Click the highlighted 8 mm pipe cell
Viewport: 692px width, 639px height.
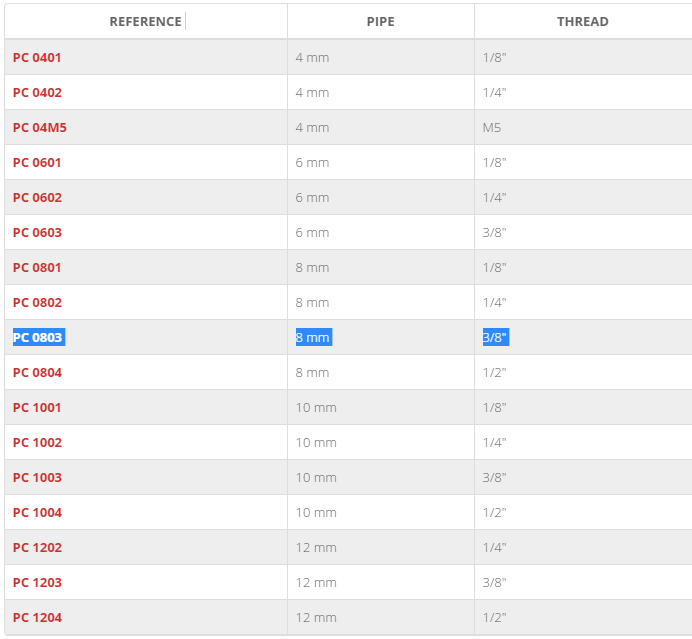[314, 338]
